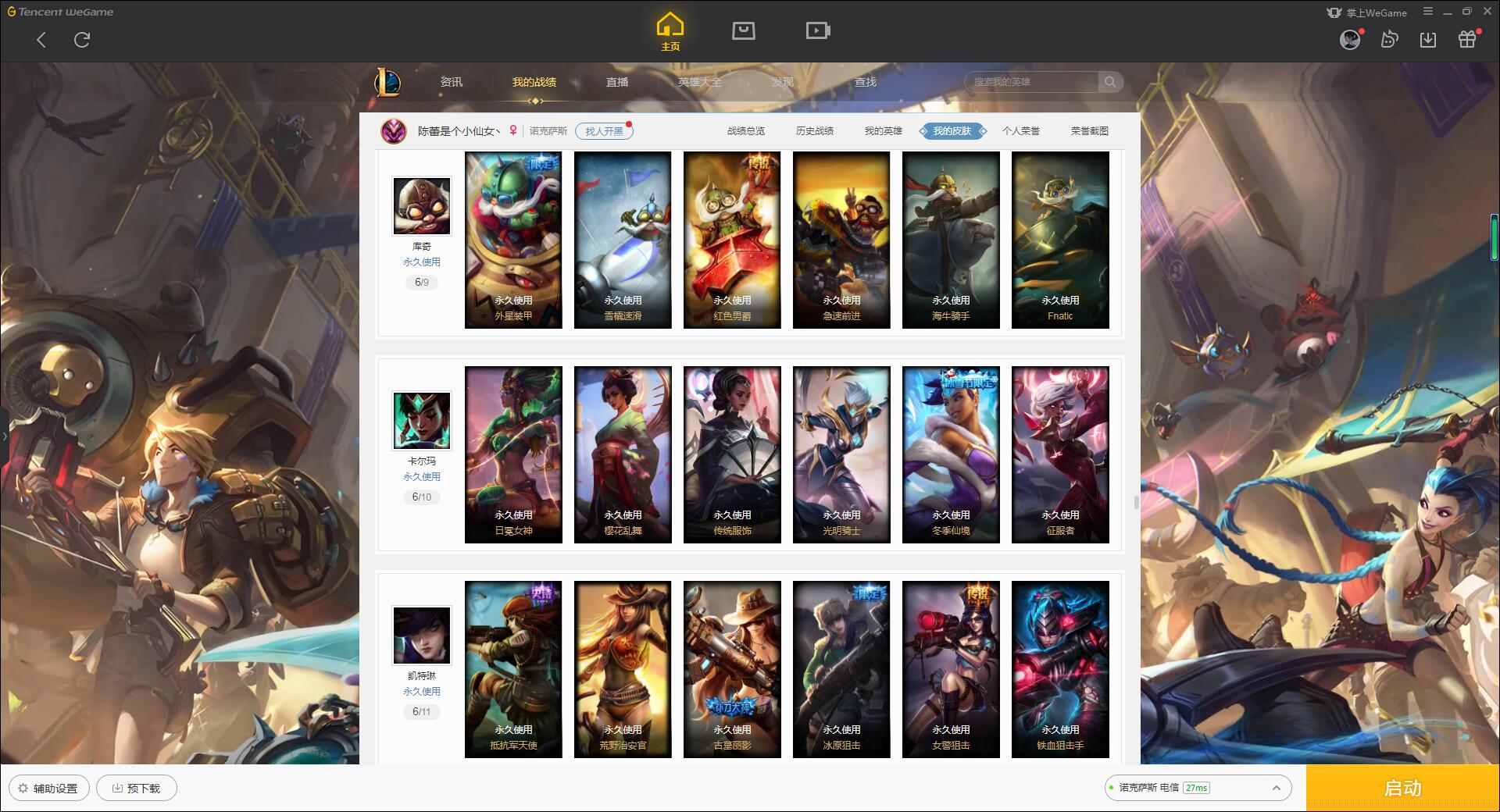
Task: Open the video live icon
Action: coord(818,31)
